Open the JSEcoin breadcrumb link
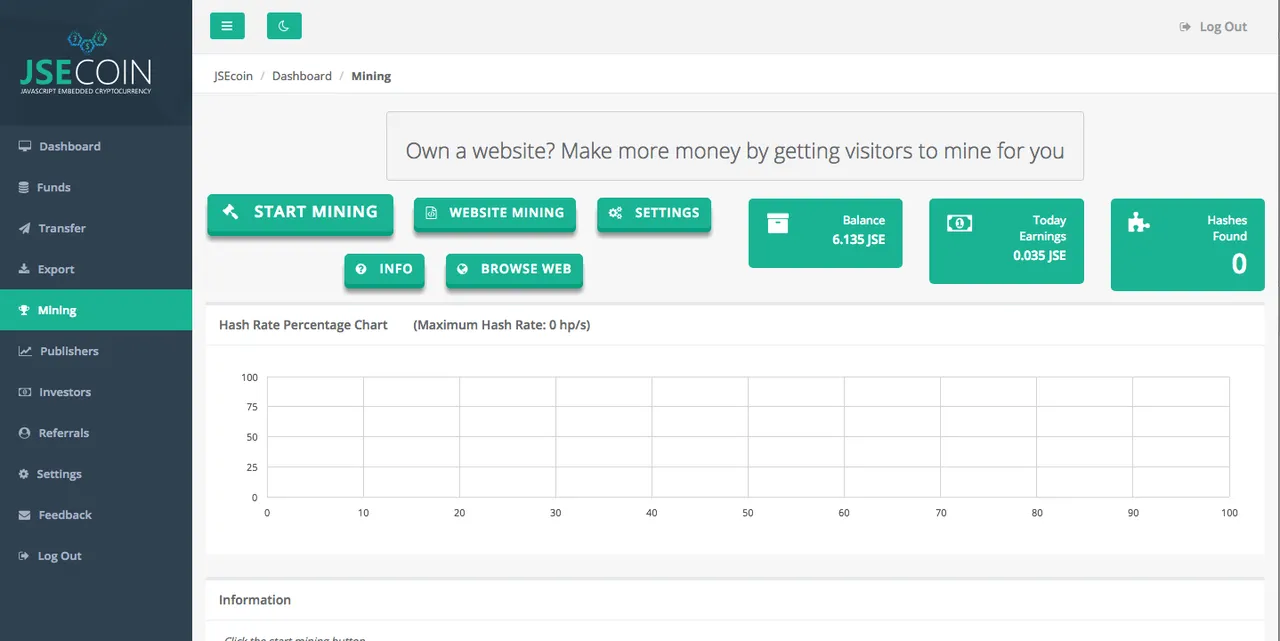 click(233, 76)
